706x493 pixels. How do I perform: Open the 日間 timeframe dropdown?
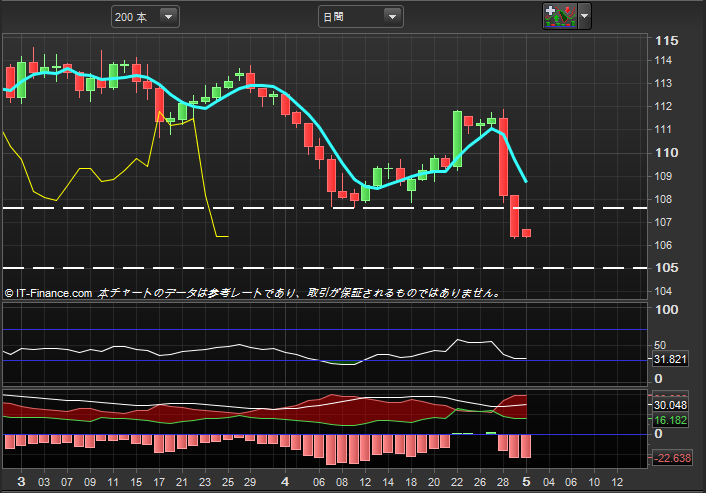click(360, 17)
